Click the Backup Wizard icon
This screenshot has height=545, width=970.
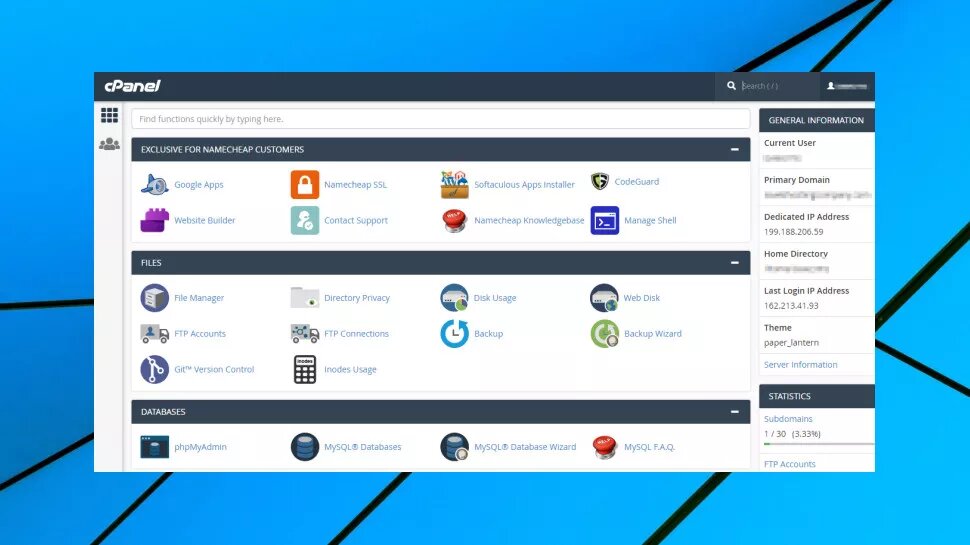click(x=605, y=333)
